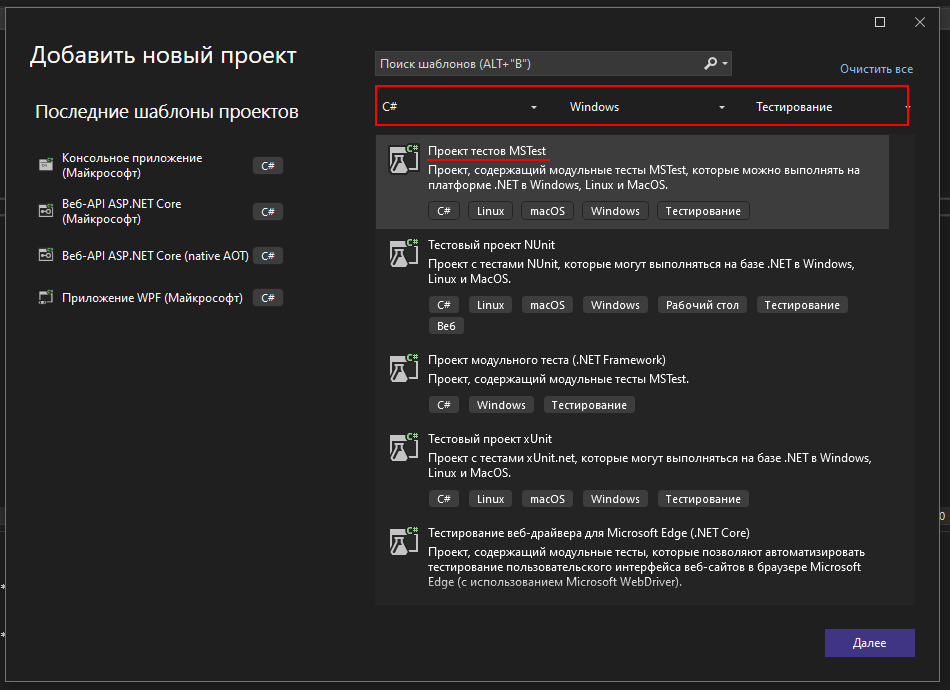Open the Тестирование project type dropdown
The image size is (950, 690).
pos(830,107)
